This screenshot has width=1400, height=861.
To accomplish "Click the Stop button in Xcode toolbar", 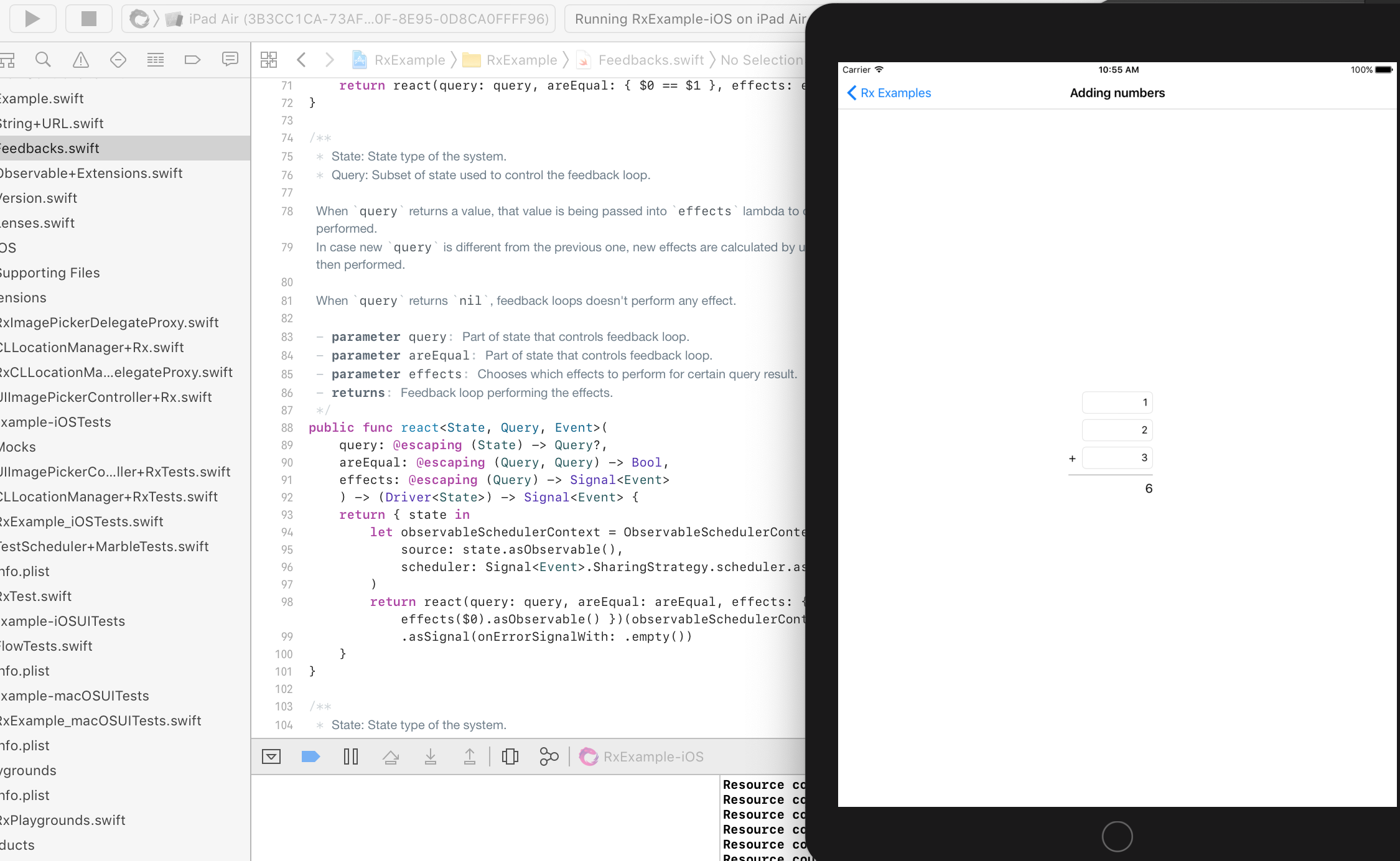I will 89,19.
